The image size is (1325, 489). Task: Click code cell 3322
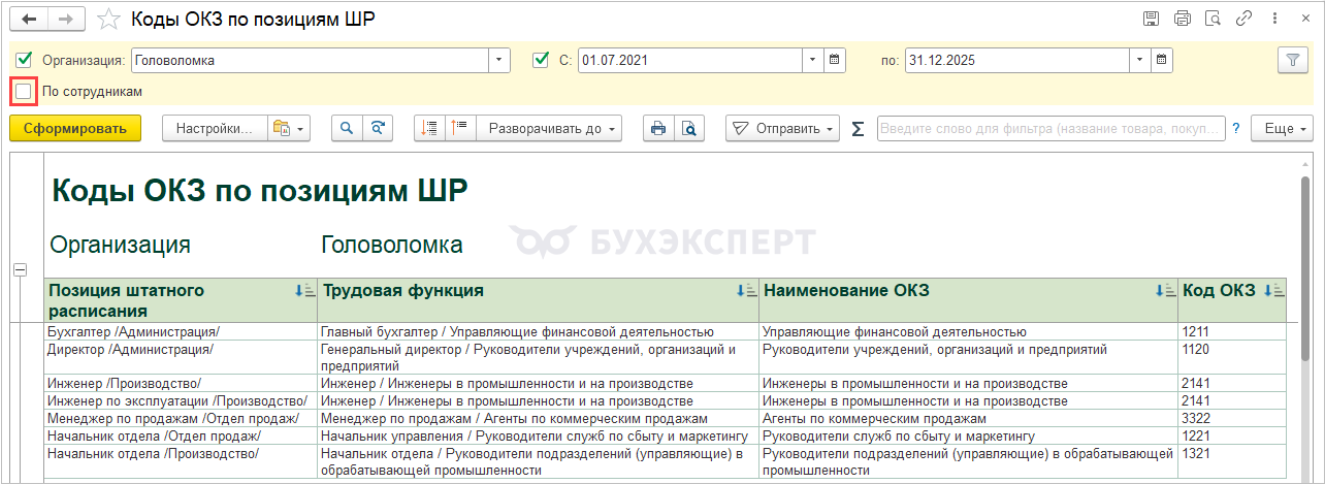pos(1233,418)
